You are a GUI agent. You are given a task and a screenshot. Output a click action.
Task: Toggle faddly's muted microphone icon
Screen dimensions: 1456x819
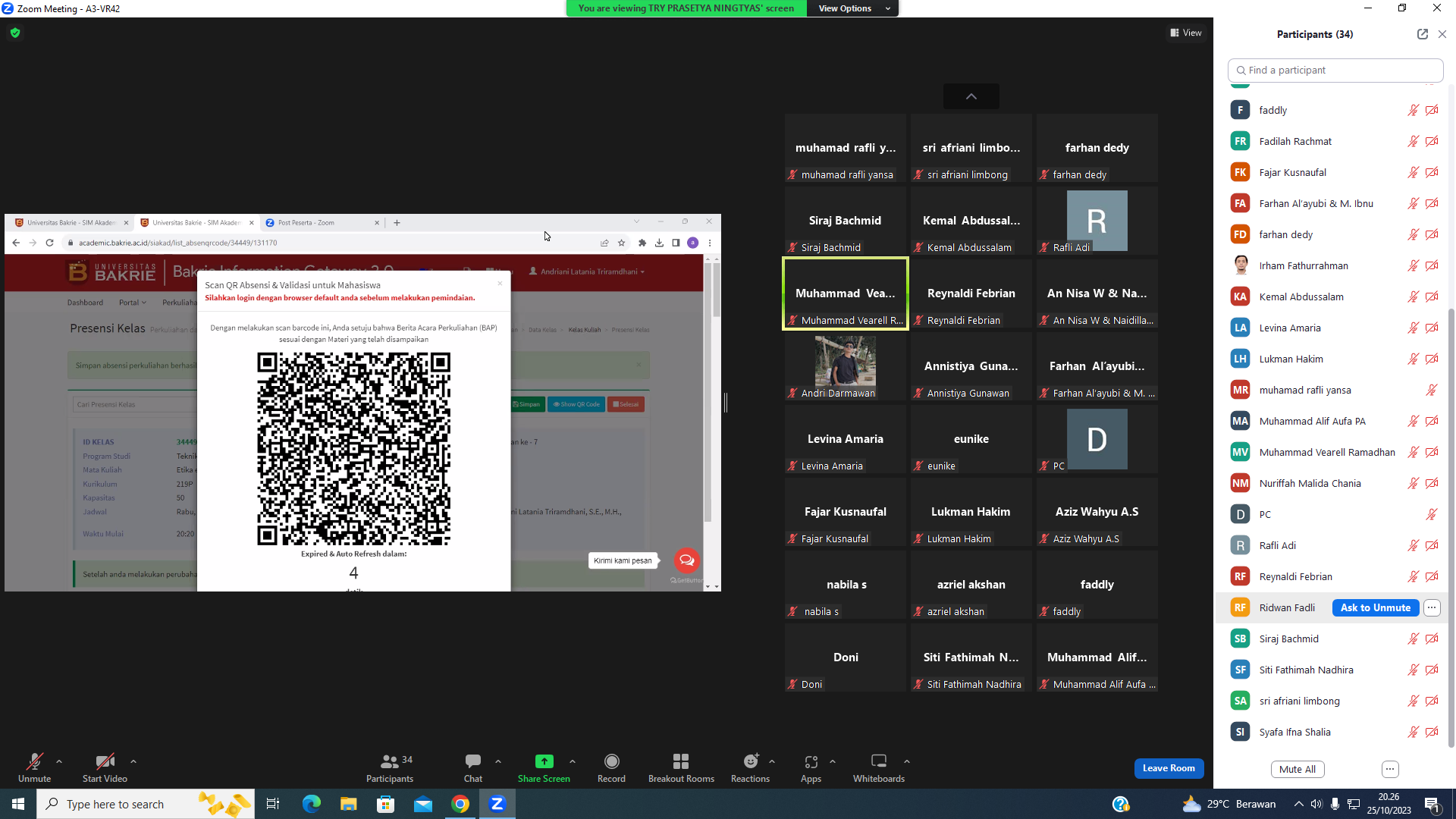pyautogui.click(x=1413, y=110)
